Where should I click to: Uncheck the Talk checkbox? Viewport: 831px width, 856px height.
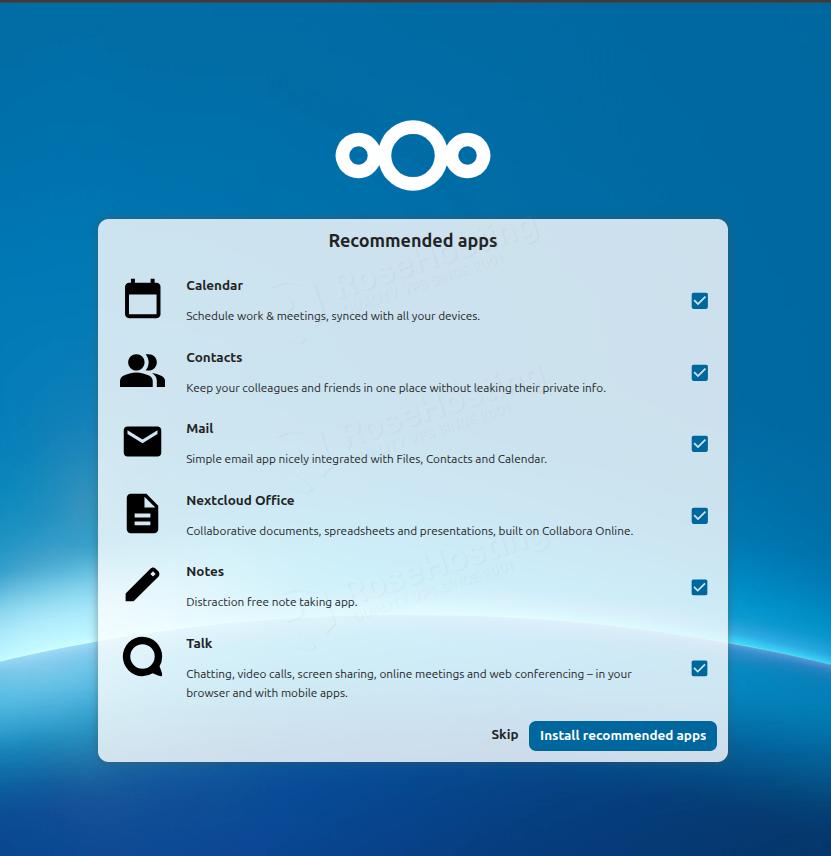699,668
